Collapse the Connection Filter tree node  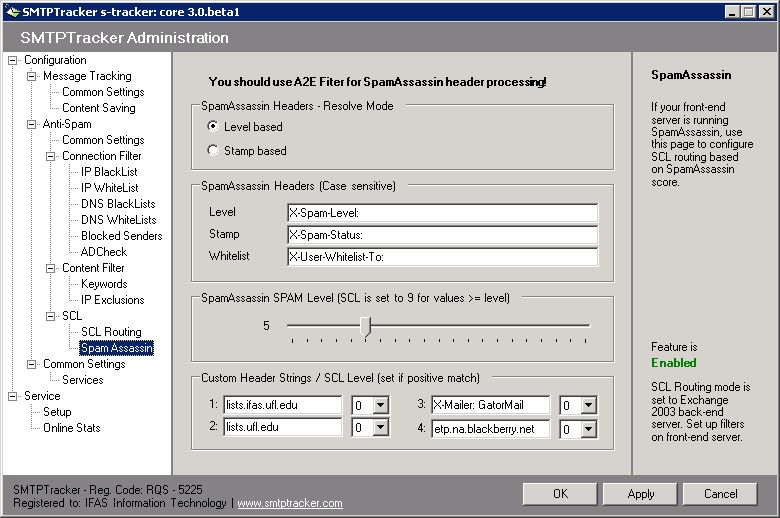click(x=51, y=156)
